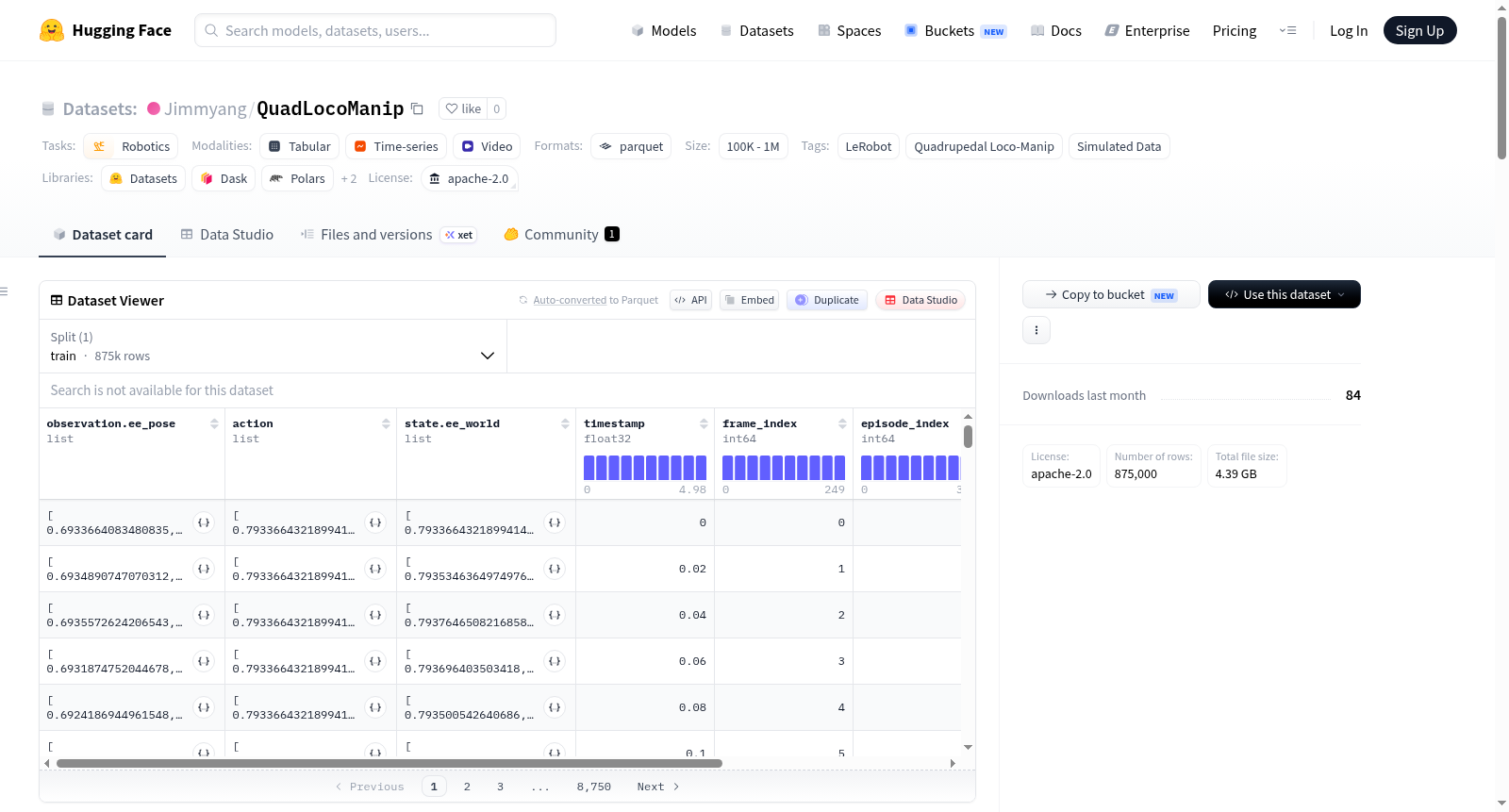Open the xet badge on Files tab

[459, 235]
